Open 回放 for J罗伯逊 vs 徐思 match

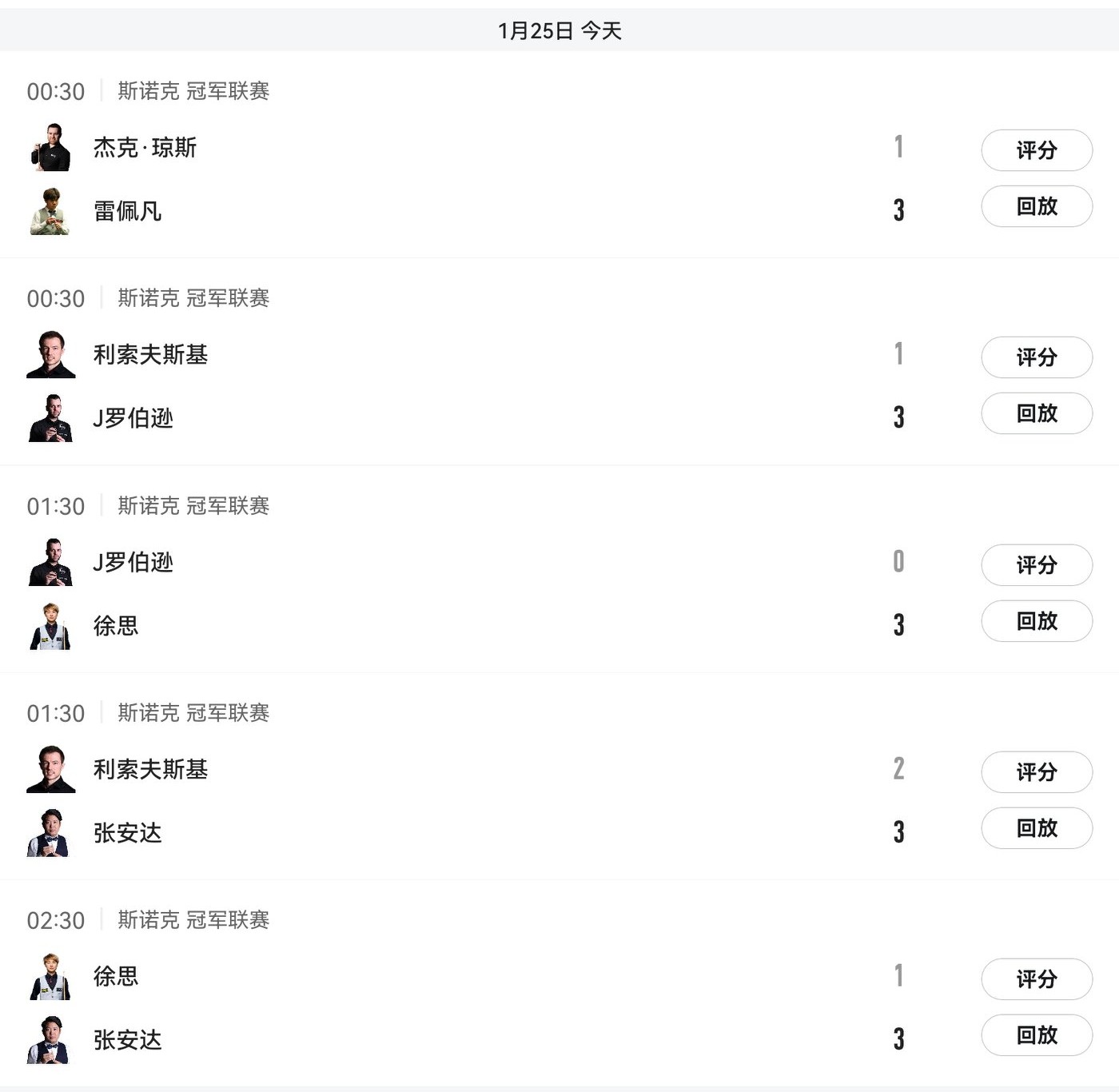click(x=1036, y=621)
